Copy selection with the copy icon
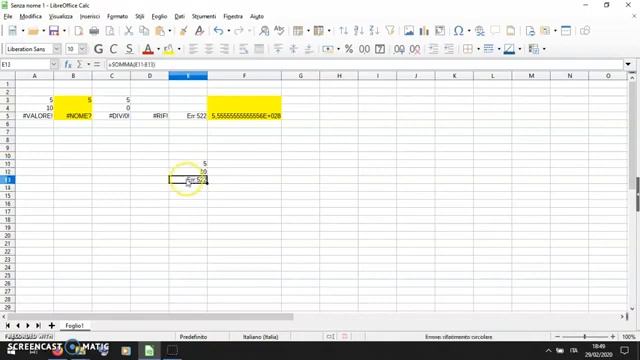 [x=144, y=31]
